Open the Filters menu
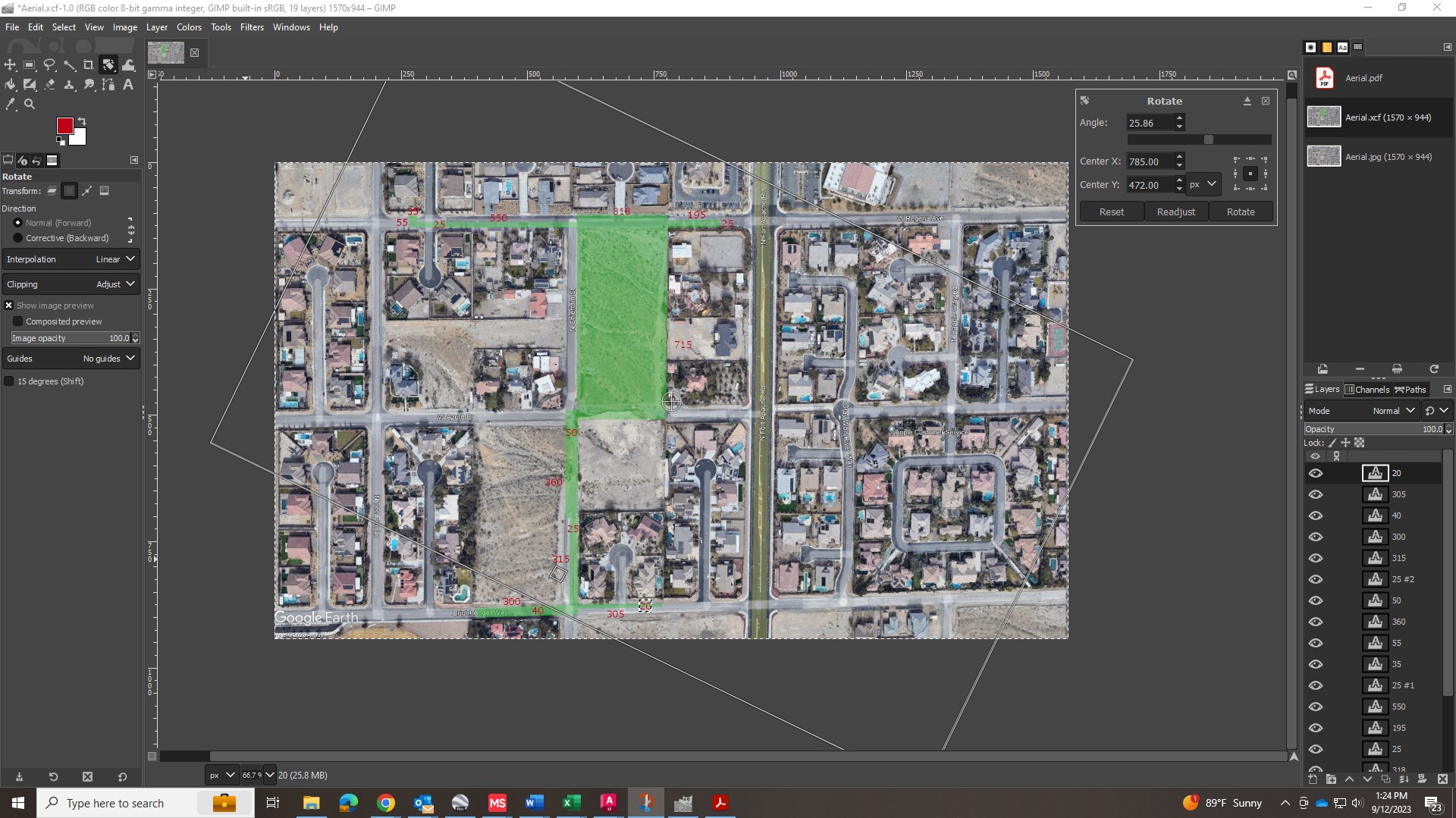 coord(252,27)
